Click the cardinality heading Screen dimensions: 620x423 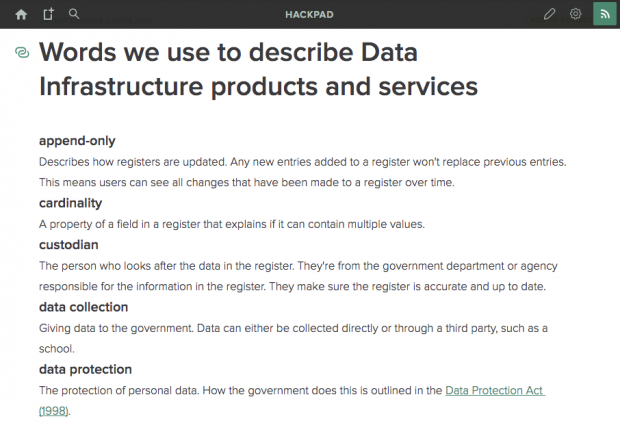[x=70, y=203]
